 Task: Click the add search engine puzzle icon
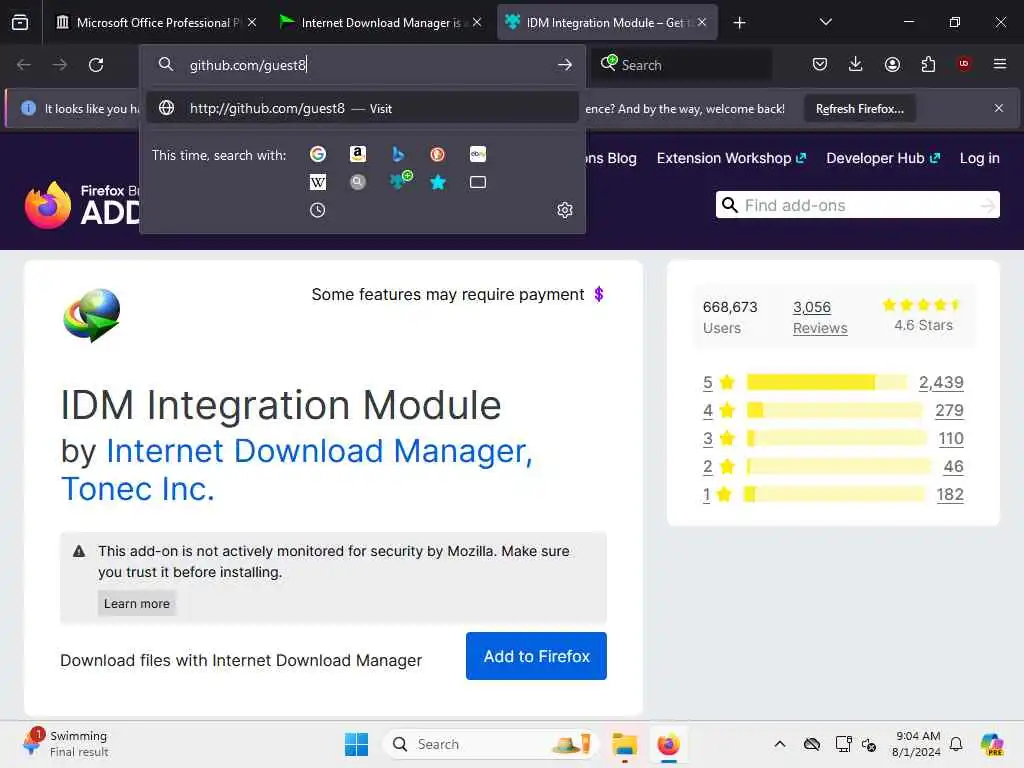tap(400, 180)
